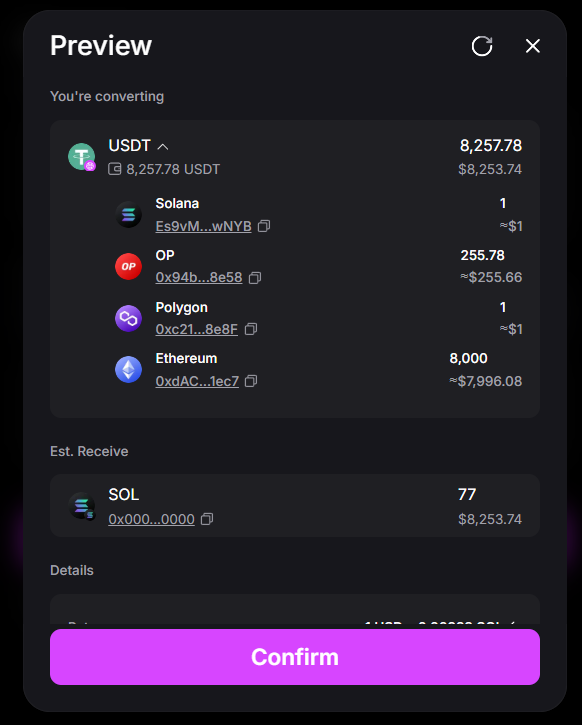Image resolution: width=582 pixels, height=725 pixels.
Task: Refresh the conversion preview quote
Action: pyautogui.click(x=482, y=46)
